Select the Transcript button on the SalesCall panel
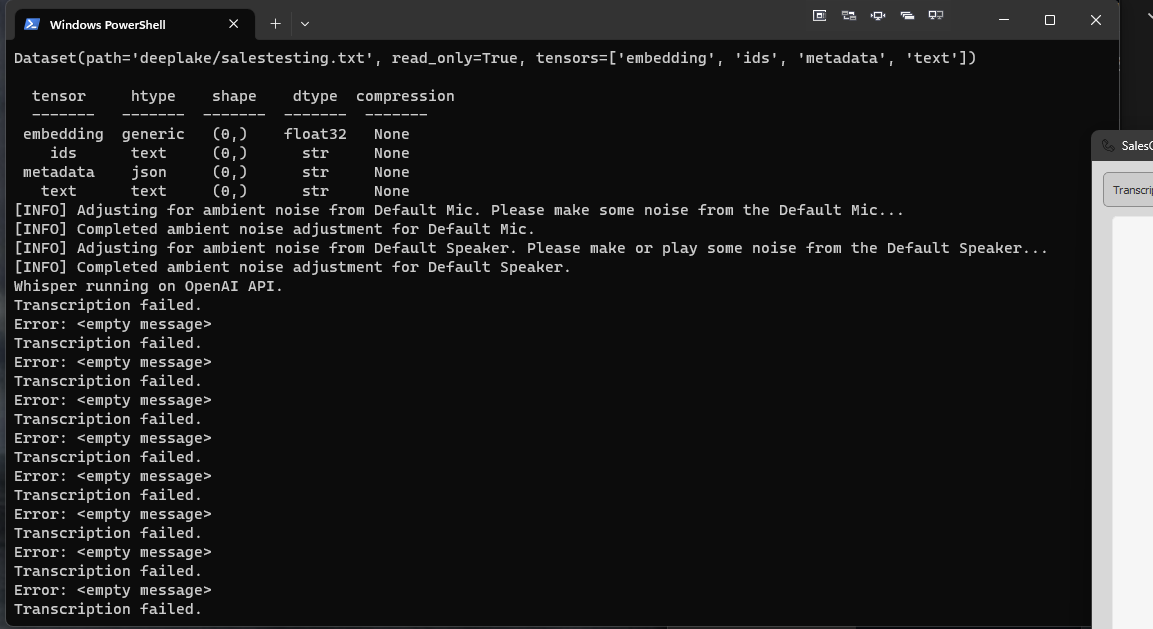Screen dimensions: 1153x629 coord(1135,189)
